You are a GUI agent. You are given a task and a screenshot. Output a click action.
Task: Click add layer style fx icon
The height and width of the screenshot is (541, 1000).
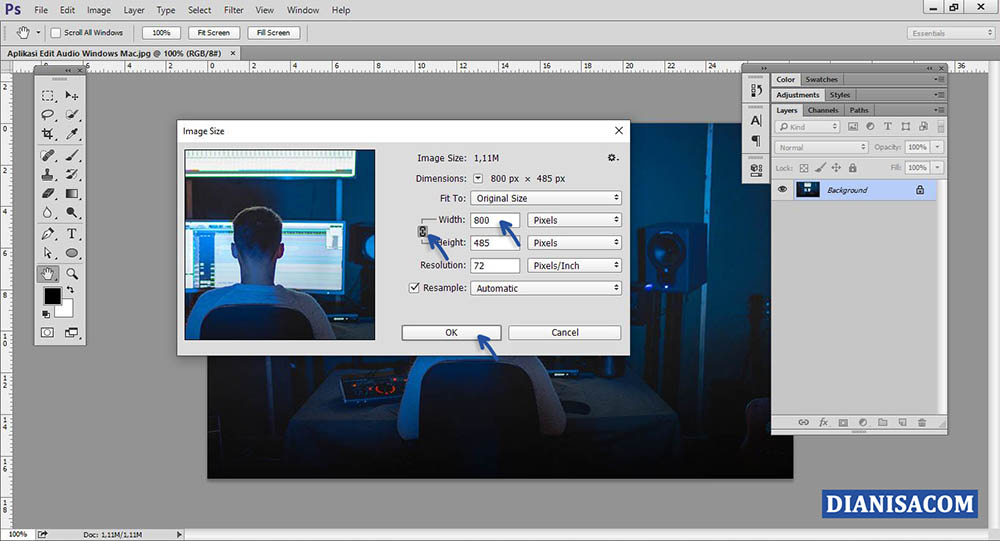click(823, 422)
